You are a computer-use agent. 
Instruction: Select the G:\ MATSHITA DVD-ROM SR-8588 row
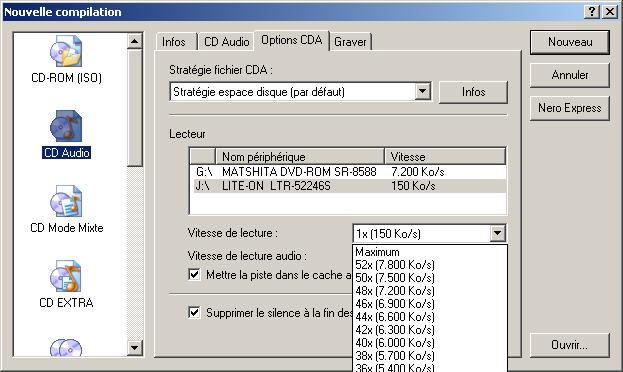click(x=348, y=172)
